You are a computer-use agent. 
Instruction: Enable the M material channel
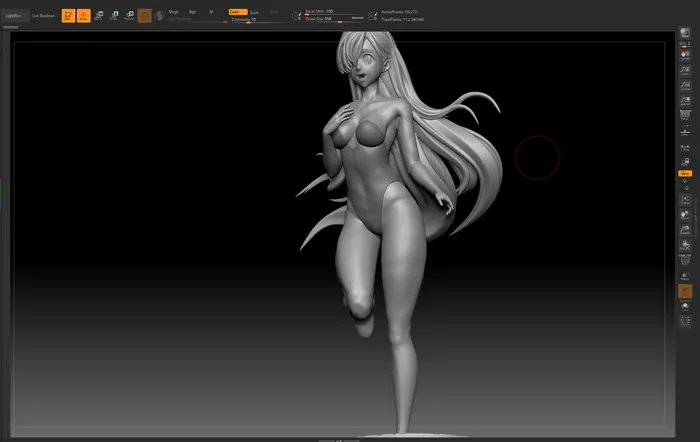[x=211, y=12]
